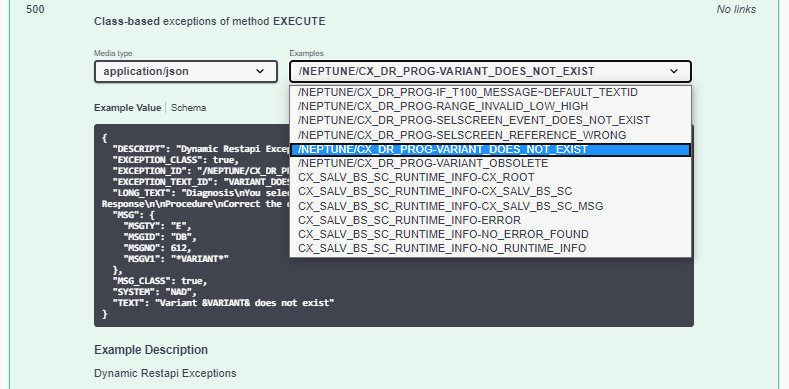Collapse the Examples dropdown showing VARIANT_DOES_NOT_EXIST

pos(490,71)
